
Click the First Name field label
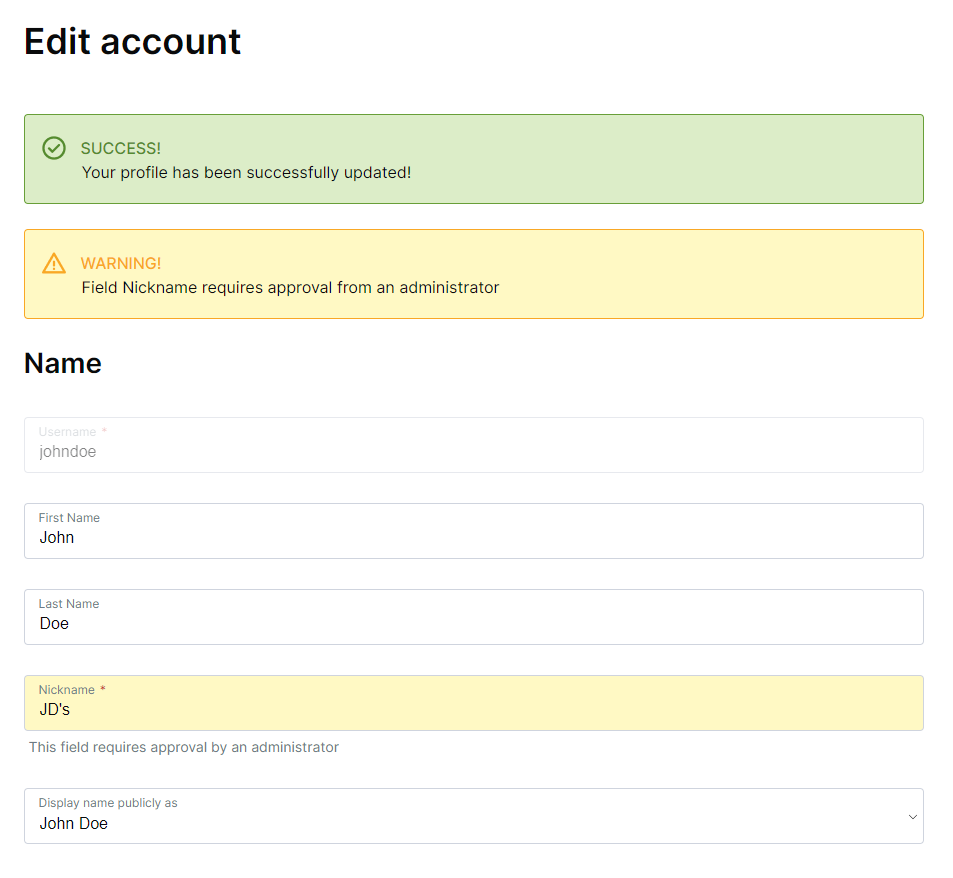[x=69, y=518]
